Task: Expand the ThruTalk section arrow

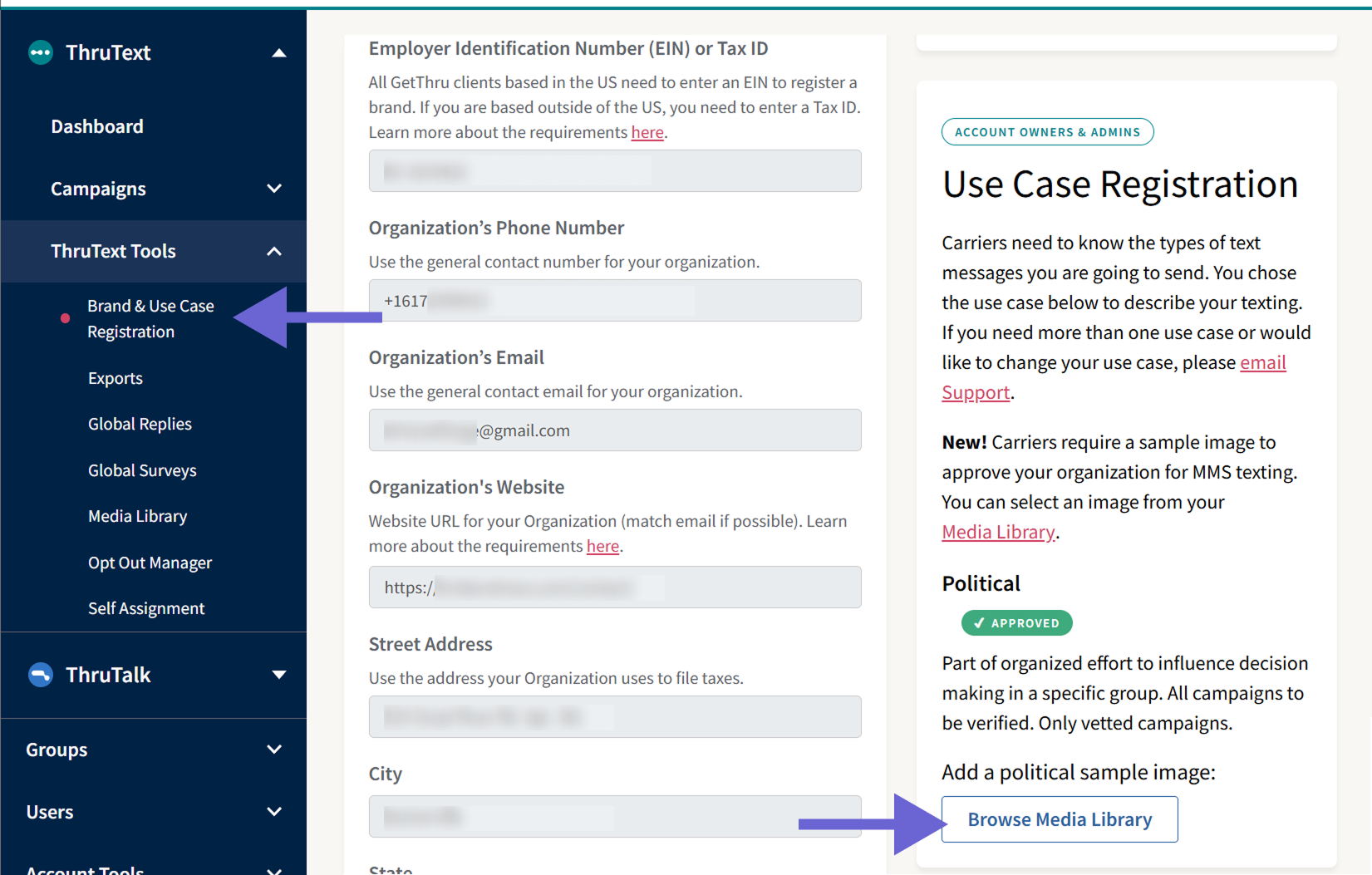Action: (x=279, y=675)
